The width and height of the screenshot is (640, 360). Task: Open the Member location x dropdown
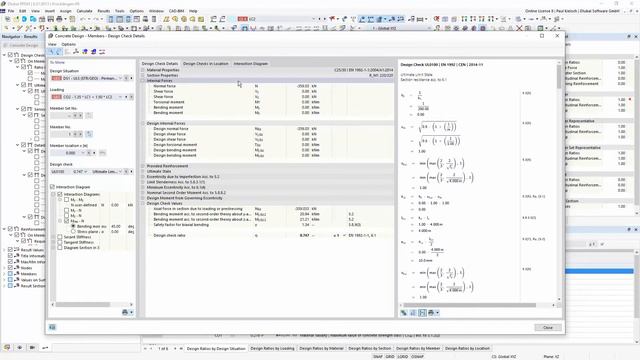coord(83,153)
